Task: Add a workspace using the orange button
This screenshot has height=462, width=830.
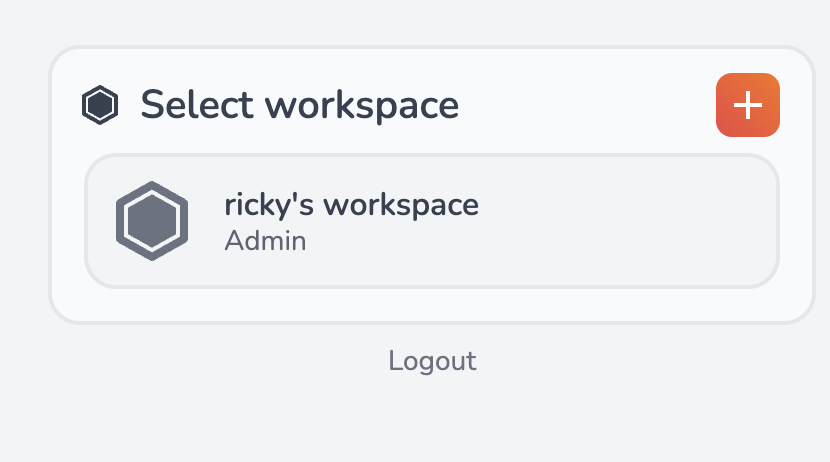Action: tap(747, 105)
